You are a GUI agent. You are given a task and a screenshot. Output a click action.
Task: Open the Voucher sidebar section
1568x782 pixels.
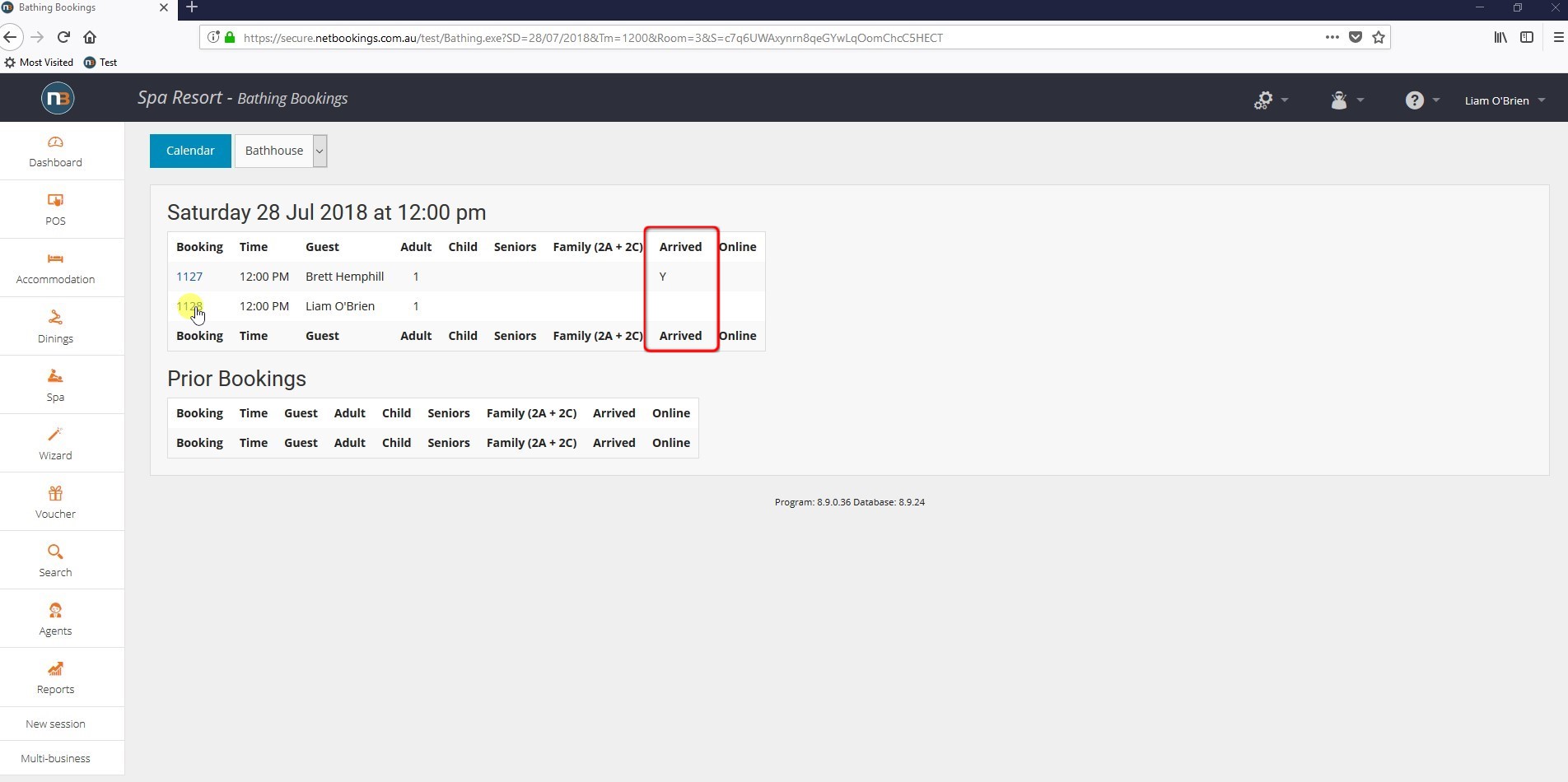[55, 502]
